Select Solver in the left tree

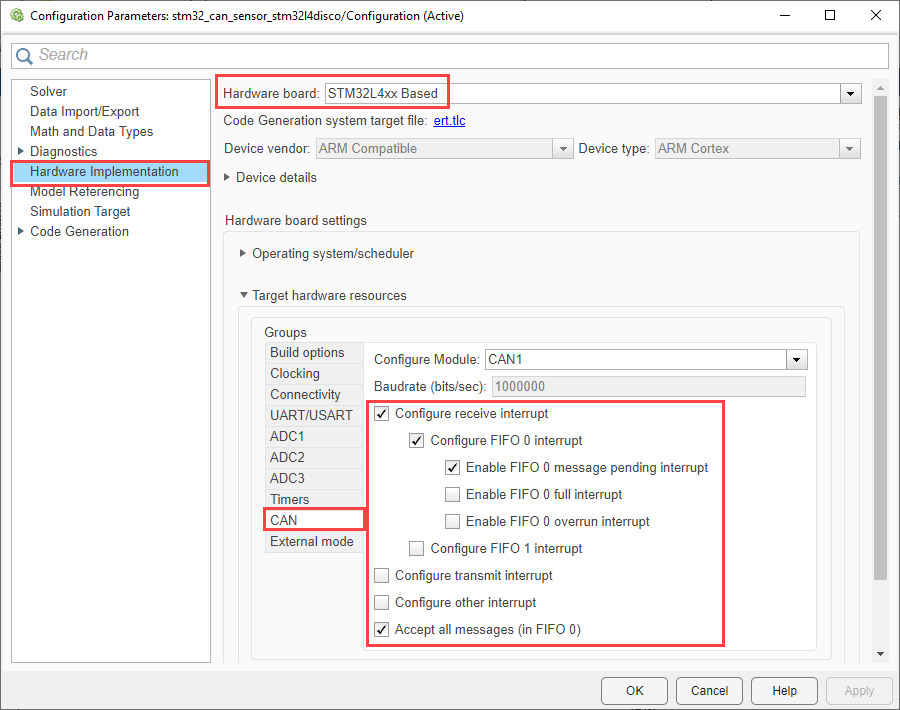point(48,91)
